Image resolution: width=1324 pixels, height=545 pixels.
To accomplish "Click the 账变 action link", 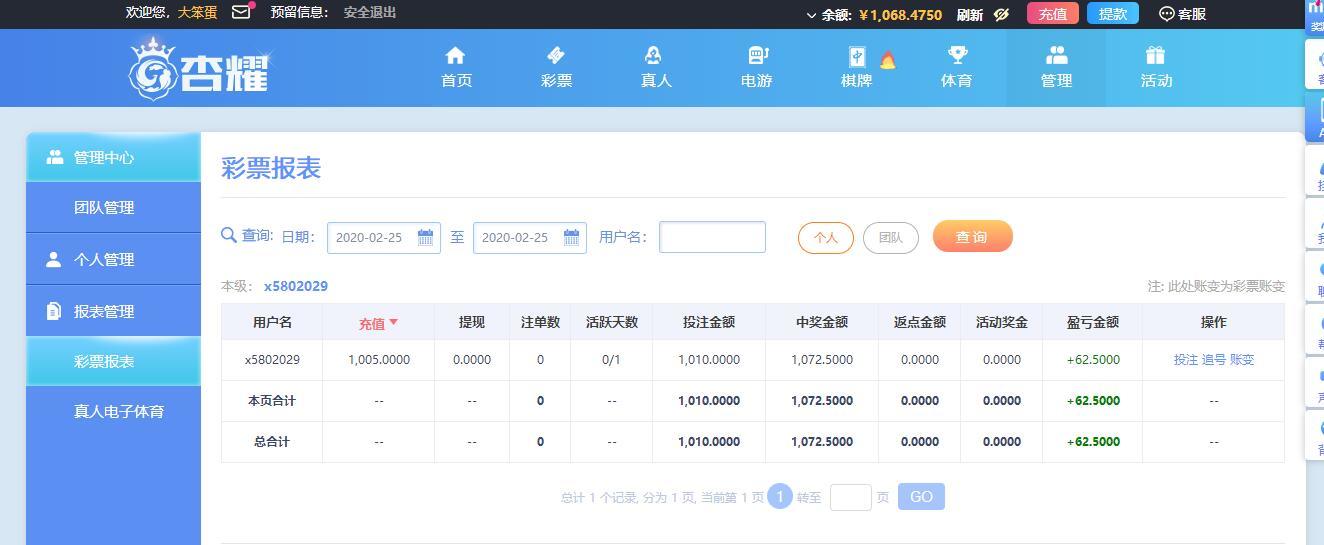I will (x=1241, y=359).
